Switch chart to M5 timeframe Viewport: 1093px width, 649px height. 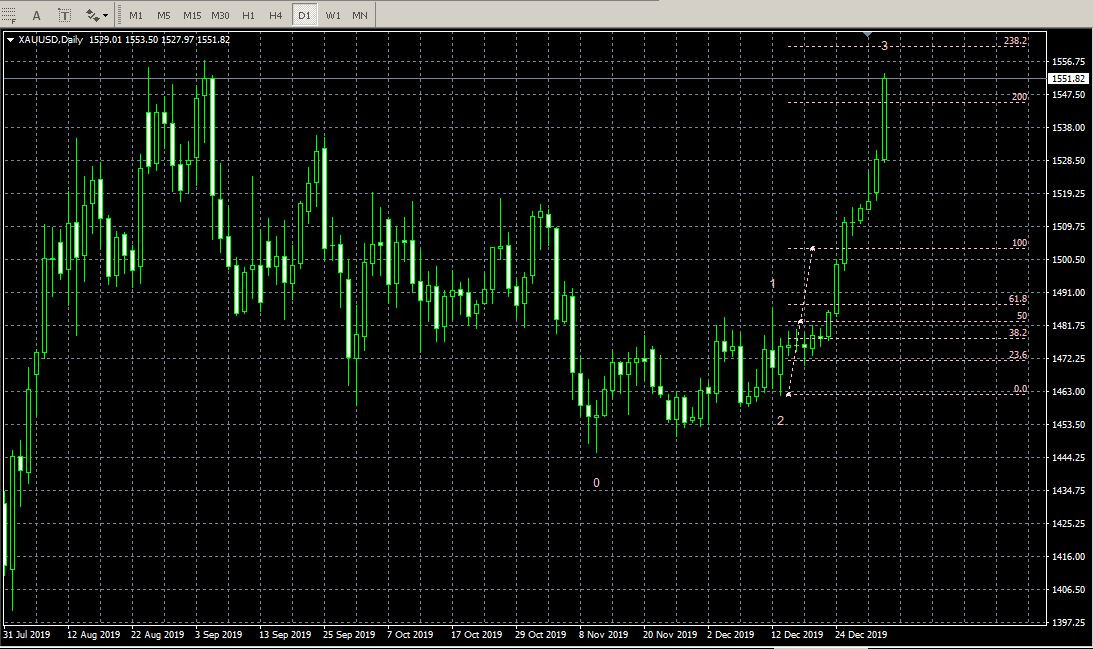point(164,15)
